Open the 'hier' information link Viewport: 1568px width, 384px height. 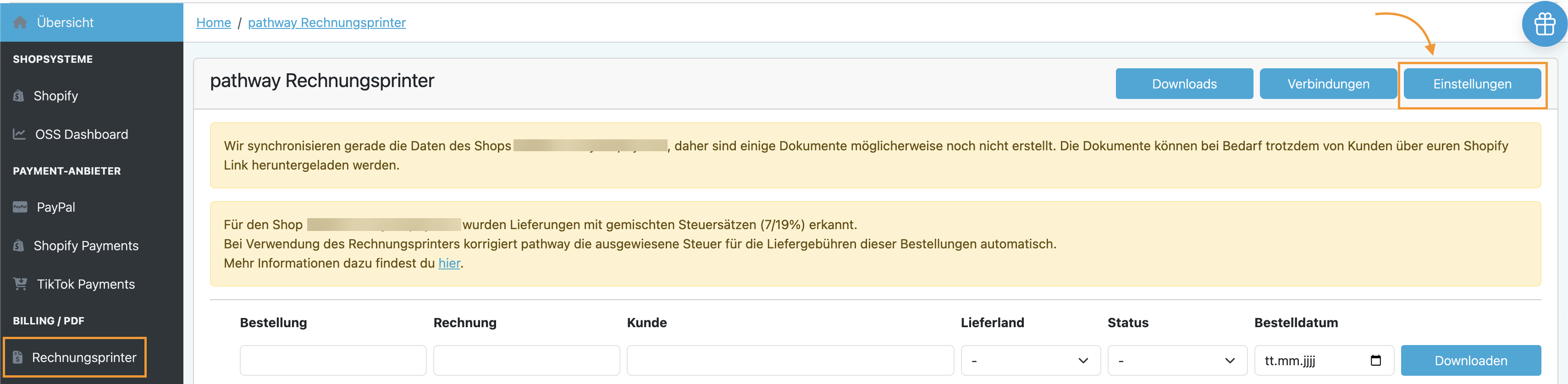[449, 263]
